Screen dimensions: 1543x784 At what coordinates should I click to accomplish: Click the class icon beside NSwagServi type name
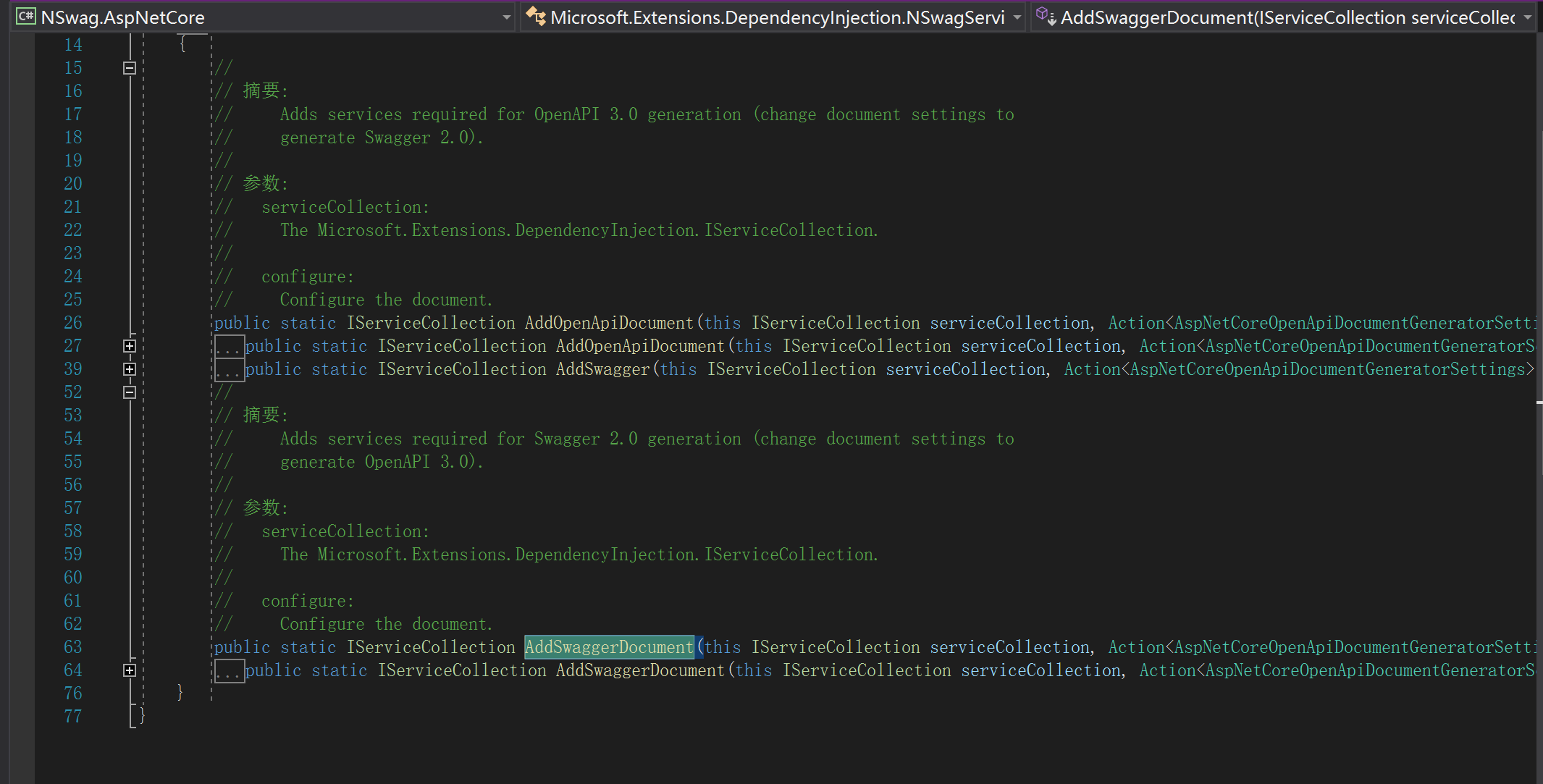(536, 16)
